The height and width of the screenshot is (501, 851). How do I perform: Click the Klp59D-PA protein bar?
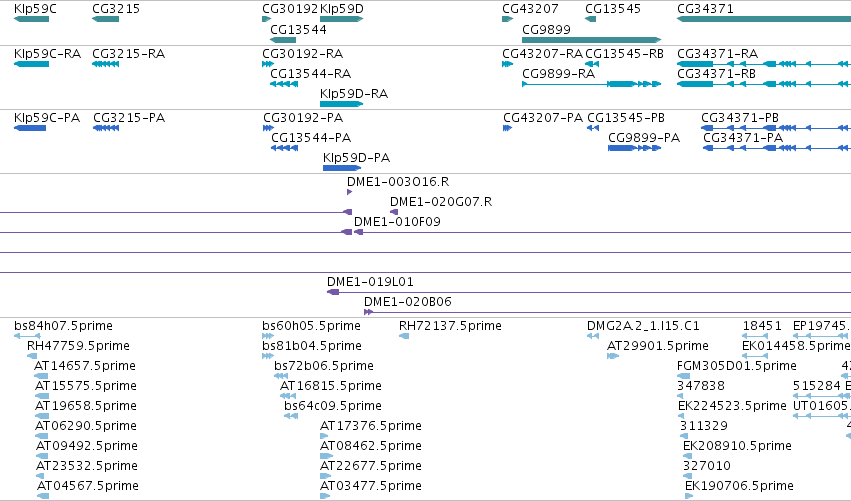point(342,168)
